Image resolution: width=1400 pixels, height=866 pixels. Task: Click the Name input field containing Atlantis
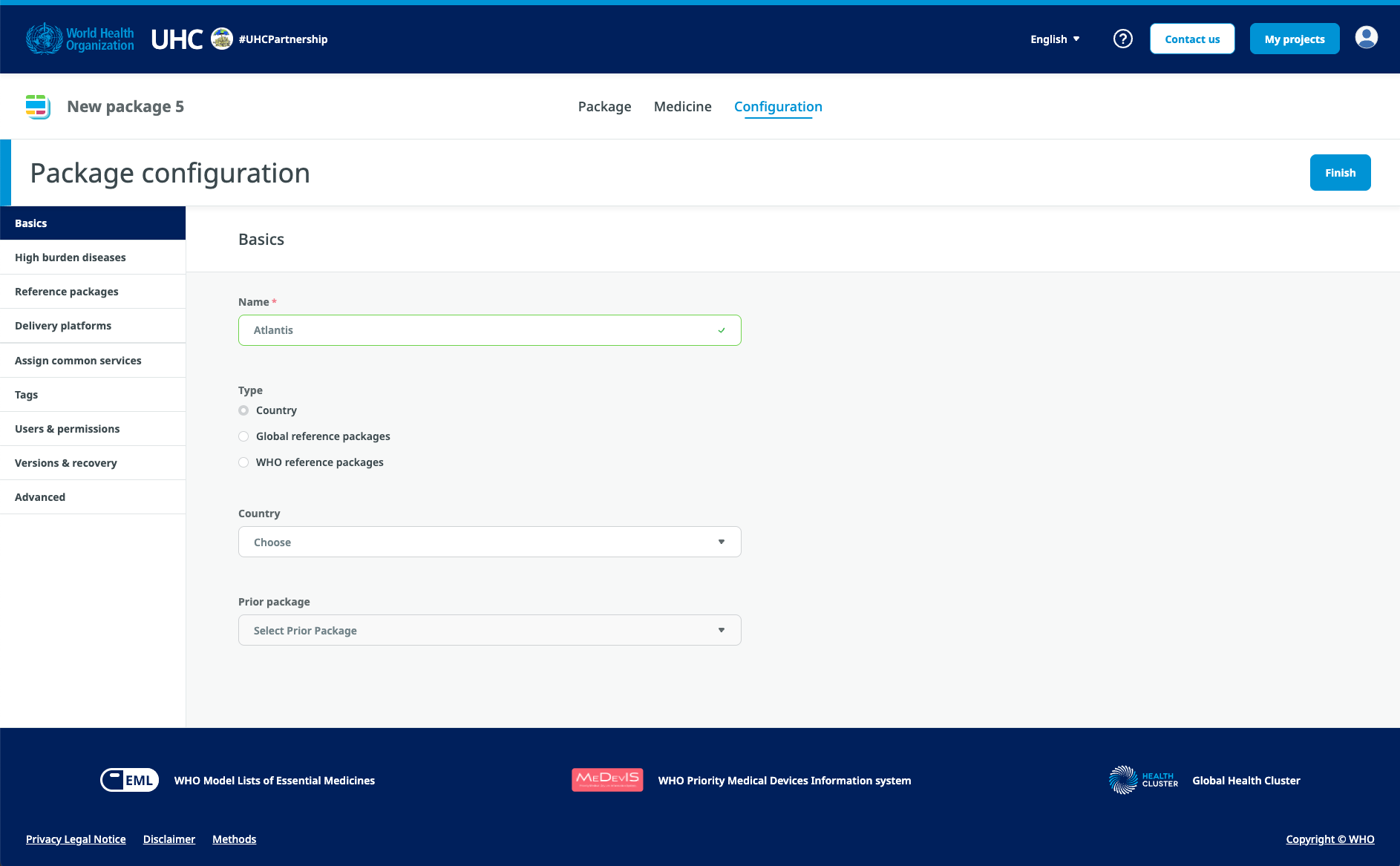click(483, 330)
